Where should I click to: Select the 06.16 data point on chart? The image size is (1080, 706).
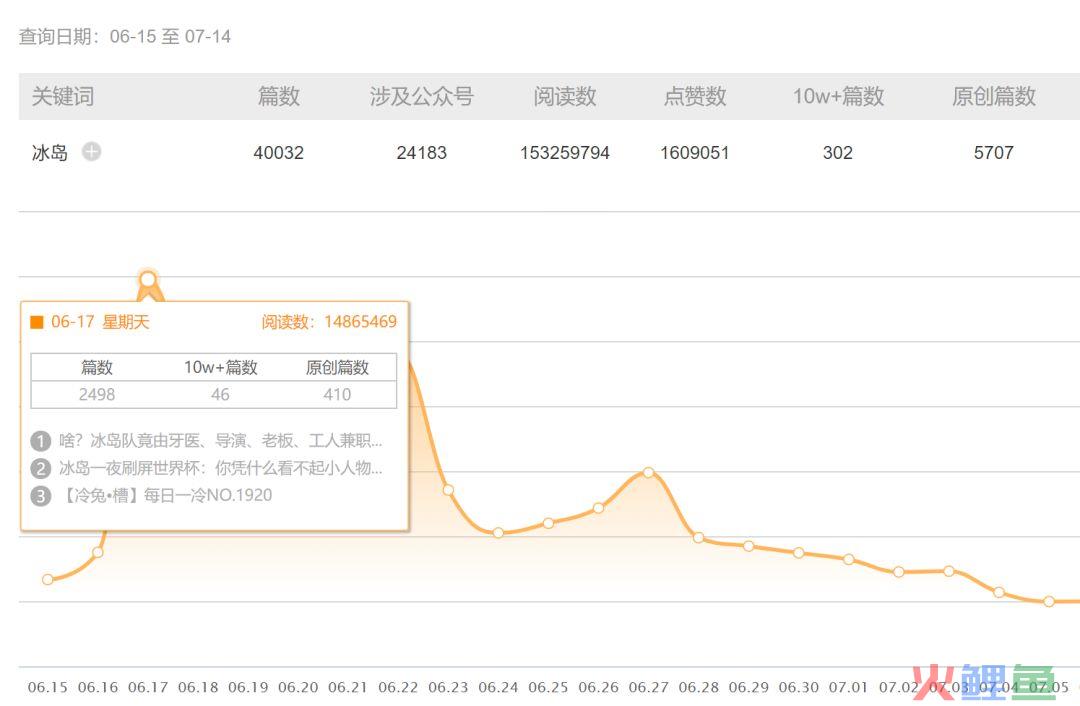[x=98, y=552]
